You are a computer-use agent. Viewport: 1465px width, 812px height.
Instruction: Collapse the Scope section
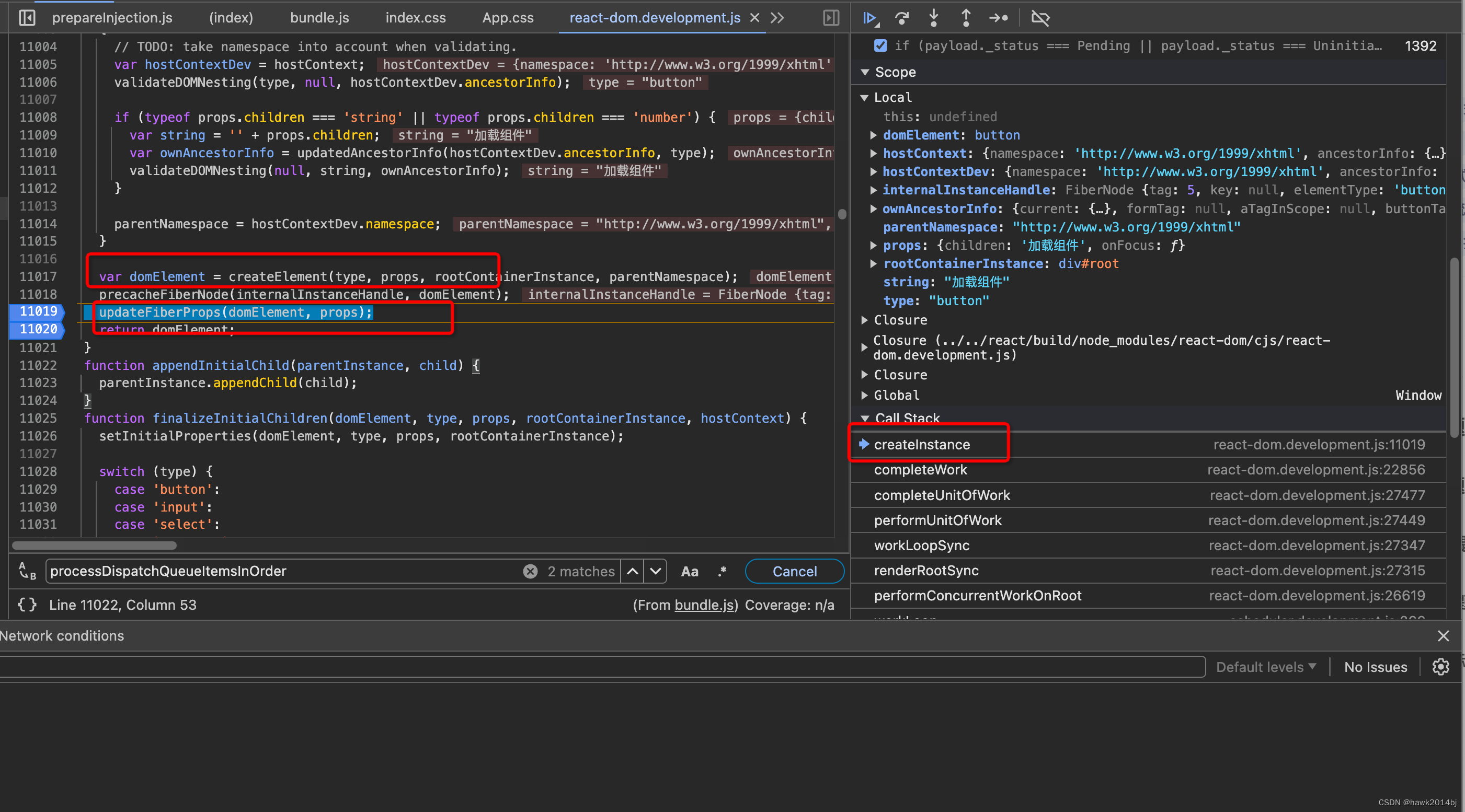(865, 72)
